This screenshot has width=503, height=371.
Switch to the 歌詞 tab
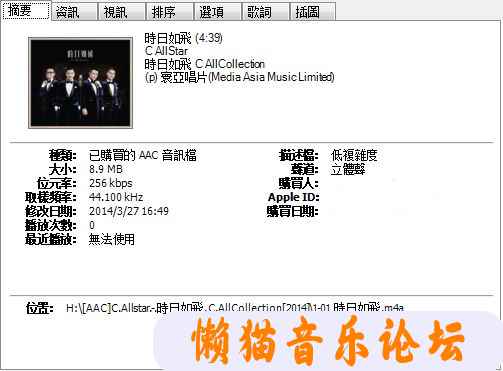(x=265, y=12)
